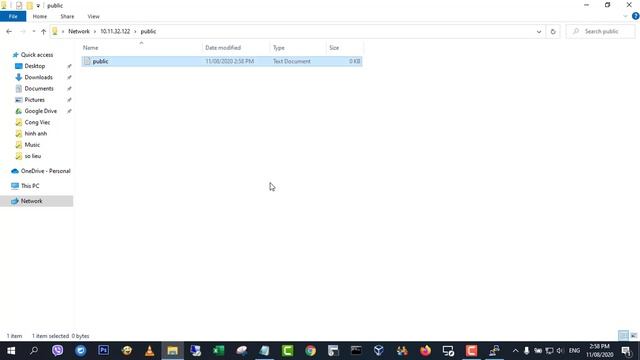Click the Properties quick access toolbar icon
The height and width of the screenshot is (360, 640).
(x=19, y=6)
